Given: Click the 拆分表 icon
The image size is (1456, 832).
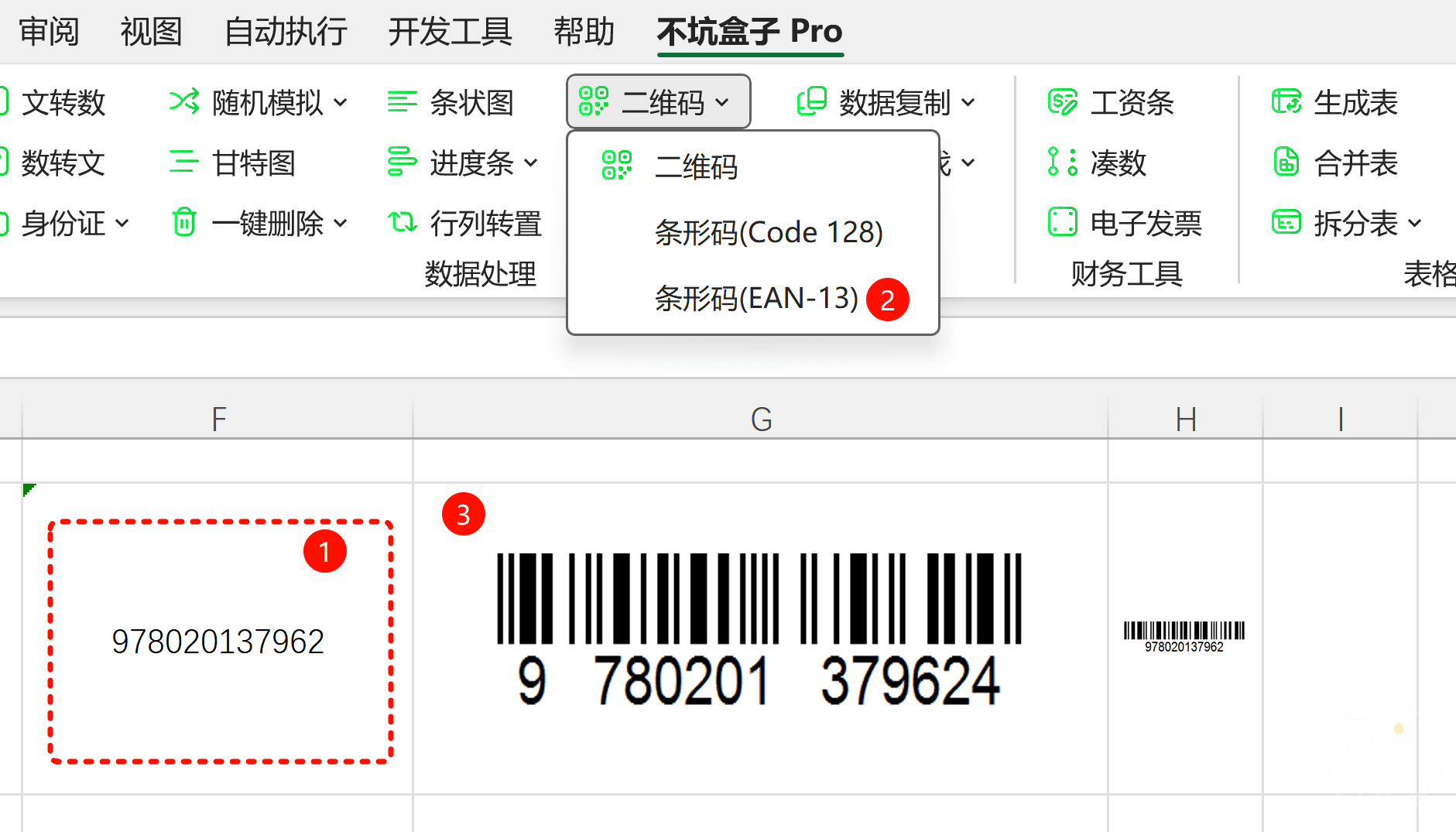Looking at the screenshot, I should coord(1286,222).
